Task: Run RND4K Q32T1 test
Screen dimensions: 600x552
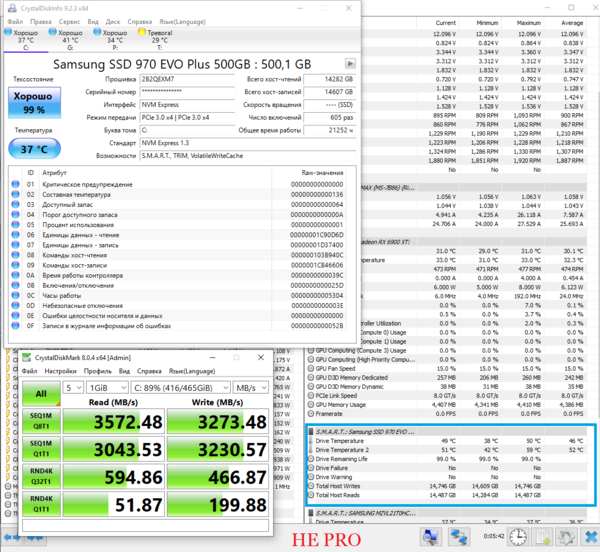Action: (x=41, y=476)
